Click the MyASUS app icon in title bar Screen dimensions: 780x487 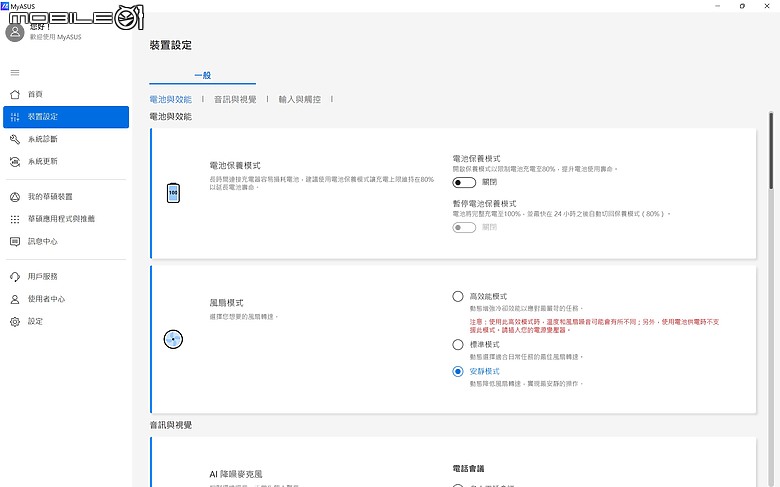[5, 6]
